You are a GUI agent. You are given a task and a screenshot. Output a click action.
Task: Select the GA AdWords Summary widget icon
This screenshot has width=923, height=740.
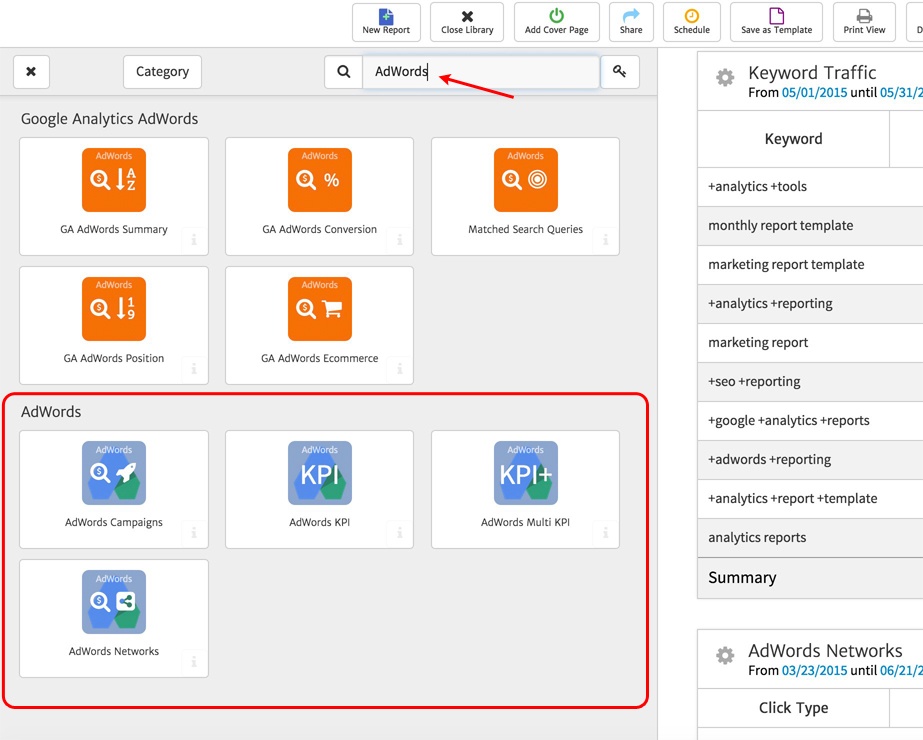[113, 180]
